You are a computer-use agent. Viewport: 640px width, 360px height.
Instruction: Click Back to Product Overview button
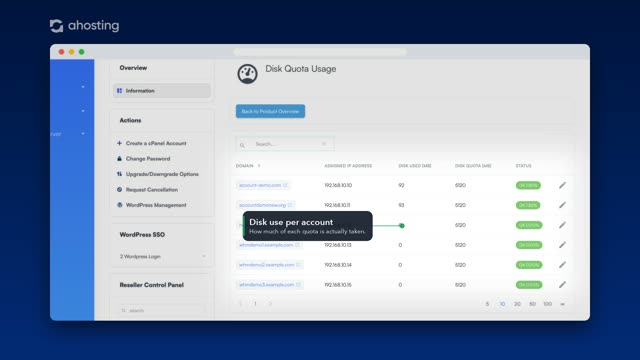click(x=270, y=111)
